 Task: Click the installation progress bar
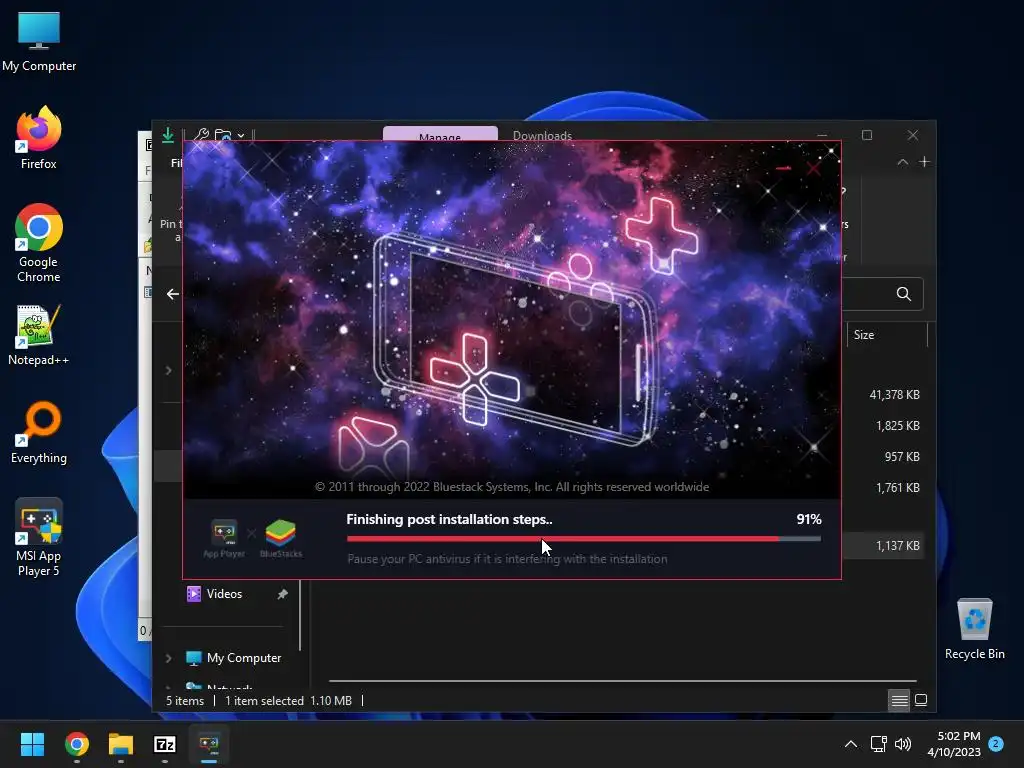point(584,539)
